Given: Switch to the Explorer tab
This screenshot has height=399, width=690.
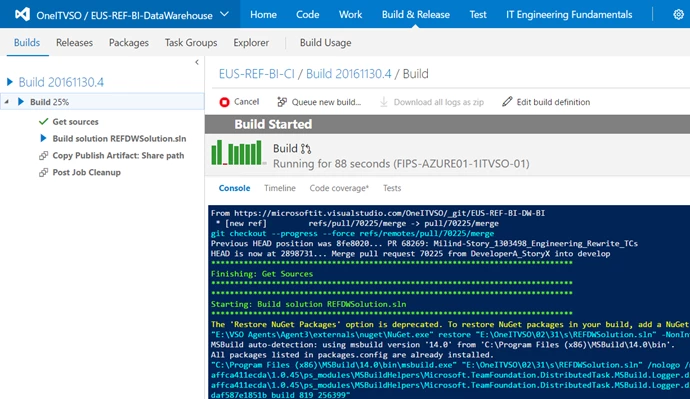Looking at the screenshot, I should [x=251, y=43].
